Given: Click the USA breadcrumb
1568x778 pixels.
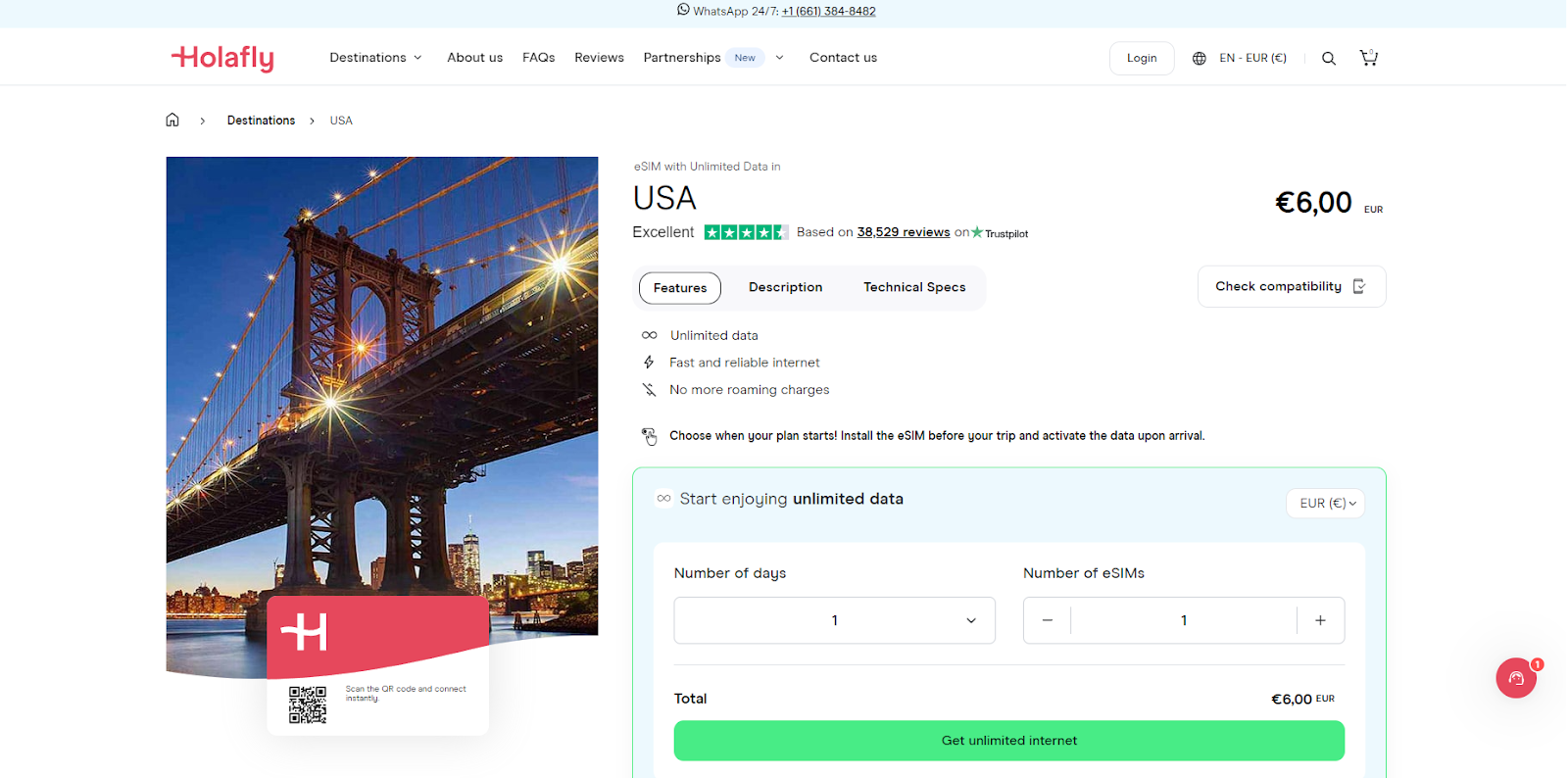Looking at the screenshot, I should click(x=341, y=121).
